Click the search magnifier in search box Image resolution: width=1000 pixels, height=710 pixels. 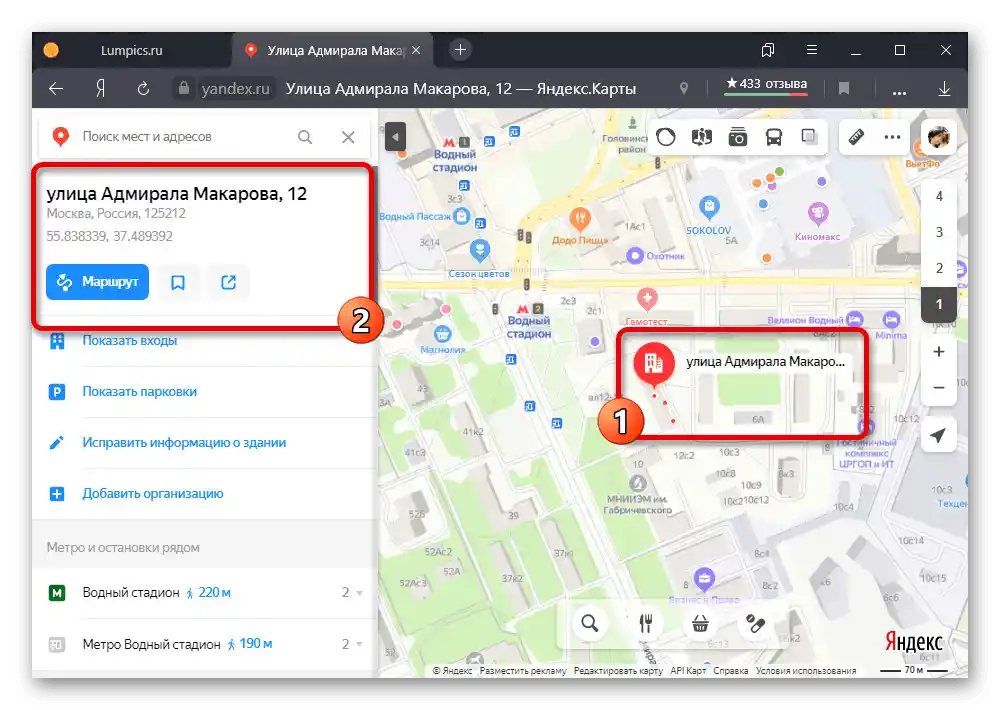coord(305,137)
